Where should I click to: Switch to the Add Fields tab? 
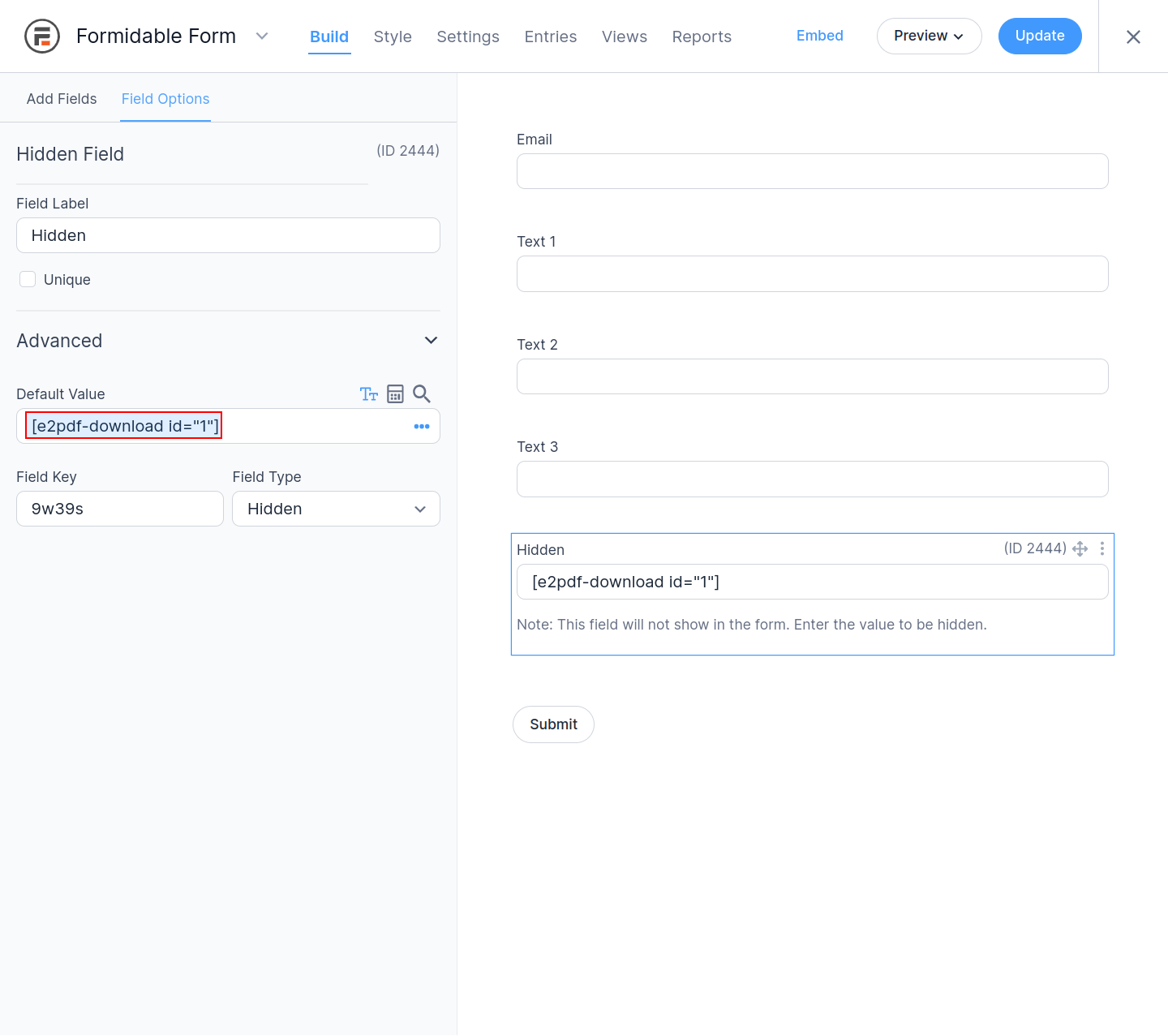(x=62, y=99)
